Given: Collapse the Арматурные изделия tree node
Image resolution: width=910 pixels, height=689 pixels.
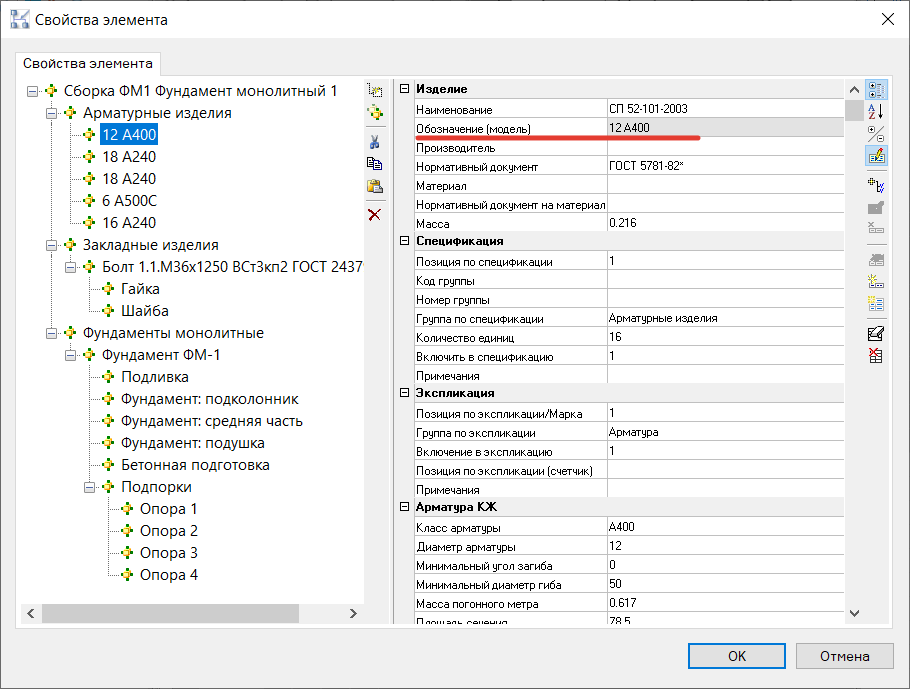Looking at the screenshot, I should (x=52, y=113).
